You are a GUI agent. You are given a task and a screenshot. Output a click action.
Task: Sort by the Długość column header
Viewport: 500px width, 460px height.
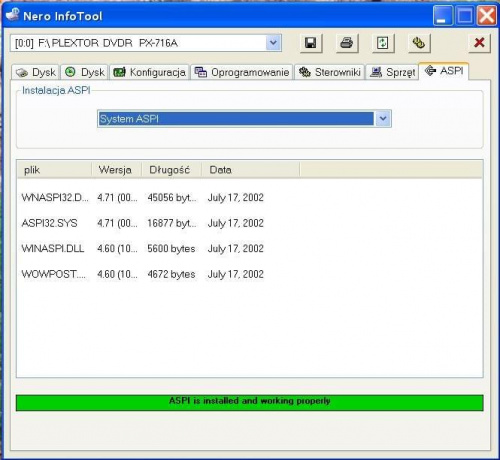coord(172,170)
